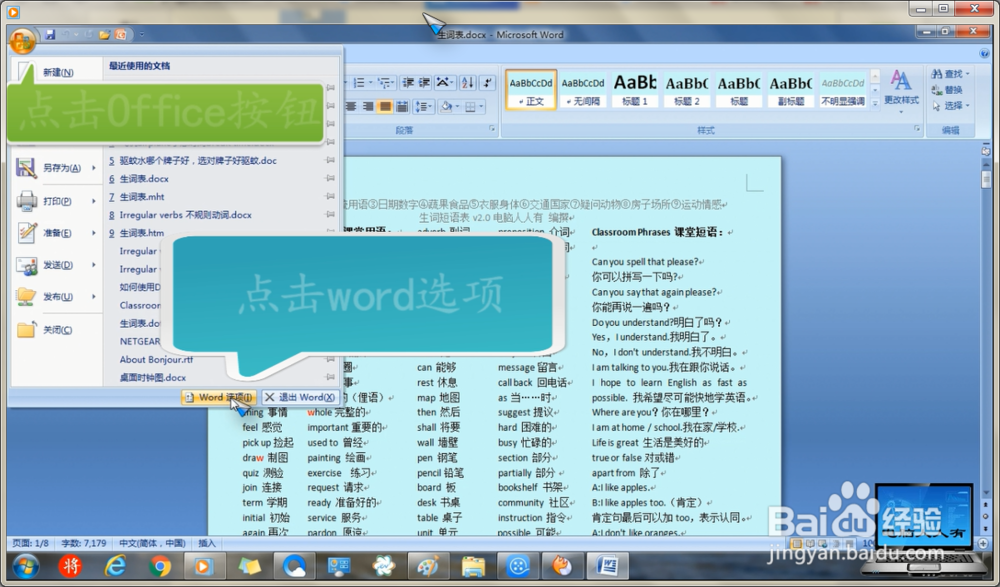Pin the 驱蚊水 .doc recent entry
The image size is (1000, 587).
[x=330, y=161]
